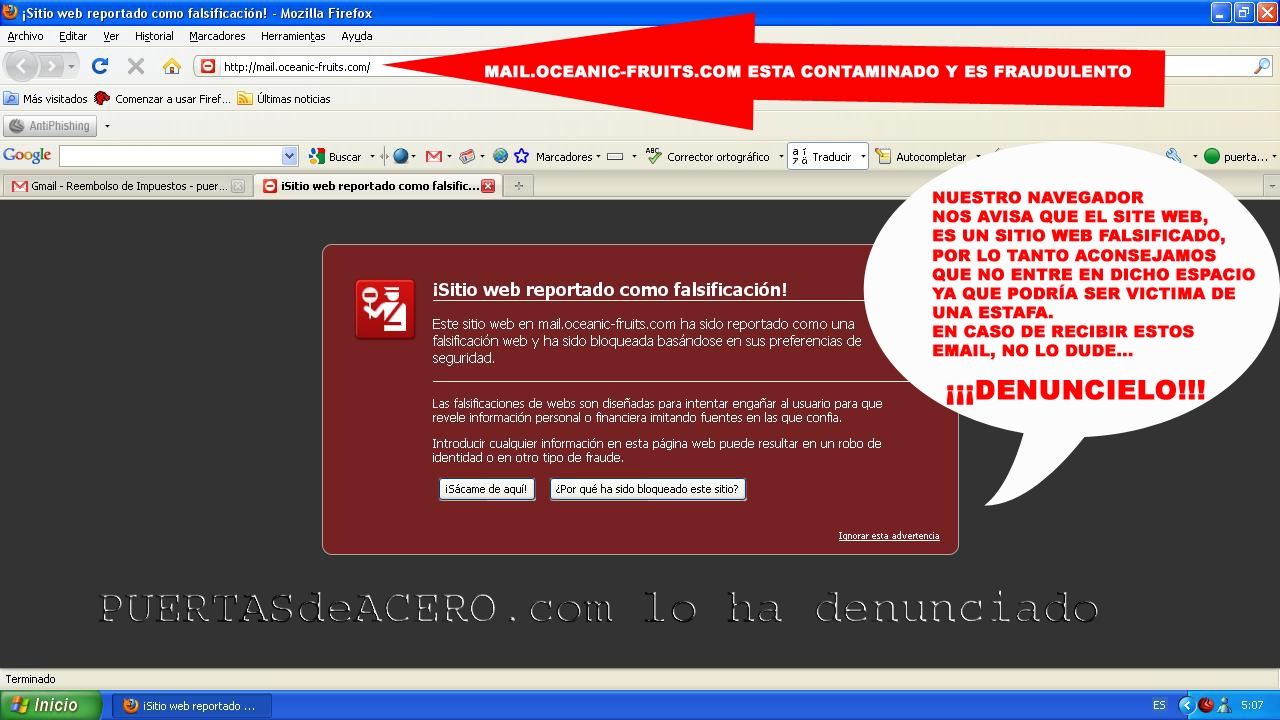Go to the Home page icon
Screen dimensions: 1280x720
(172, 66)
